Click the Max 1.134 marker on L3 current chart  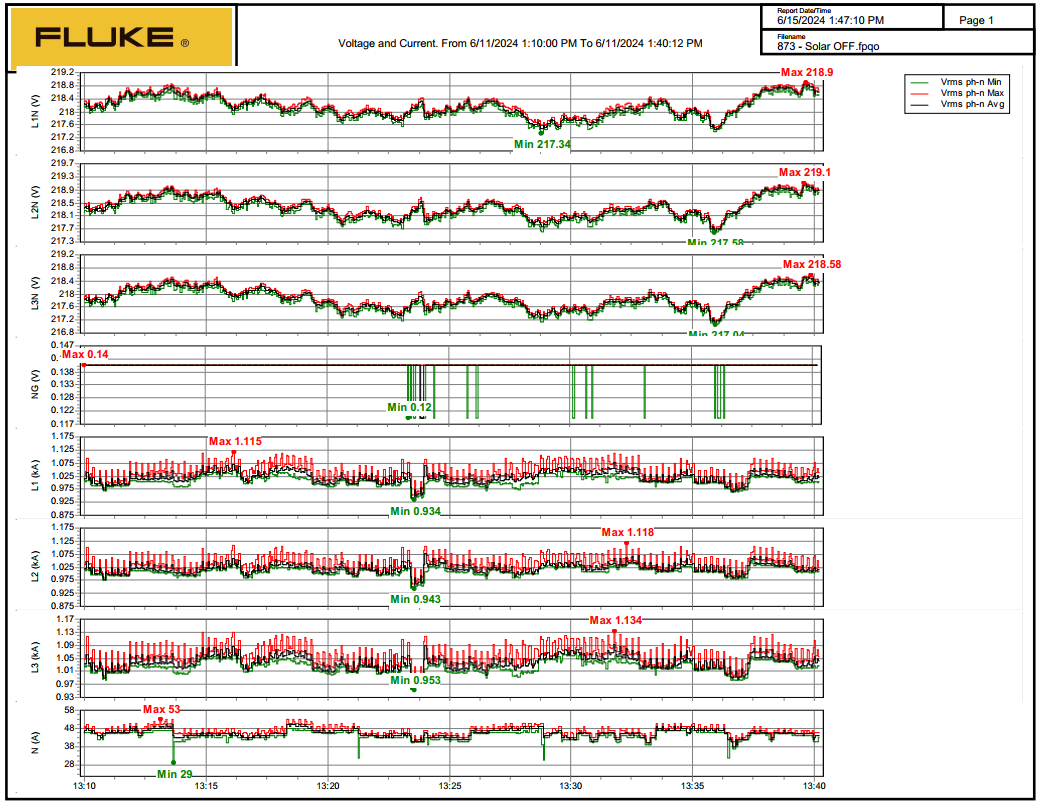[615, 620]
